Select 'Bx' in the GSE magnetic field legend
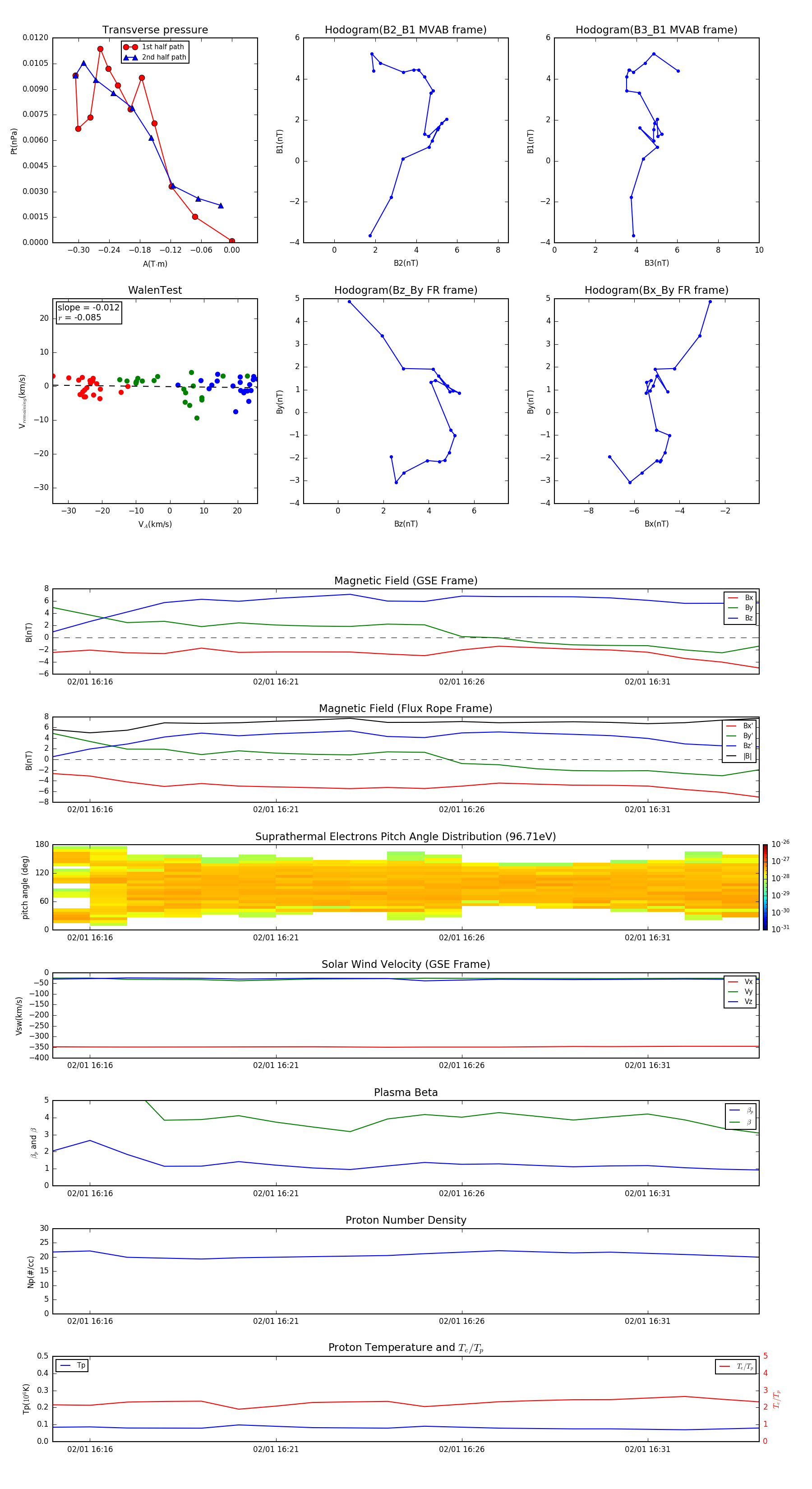This screenshot has width=812, height=1489. click(x=740, y=598)
